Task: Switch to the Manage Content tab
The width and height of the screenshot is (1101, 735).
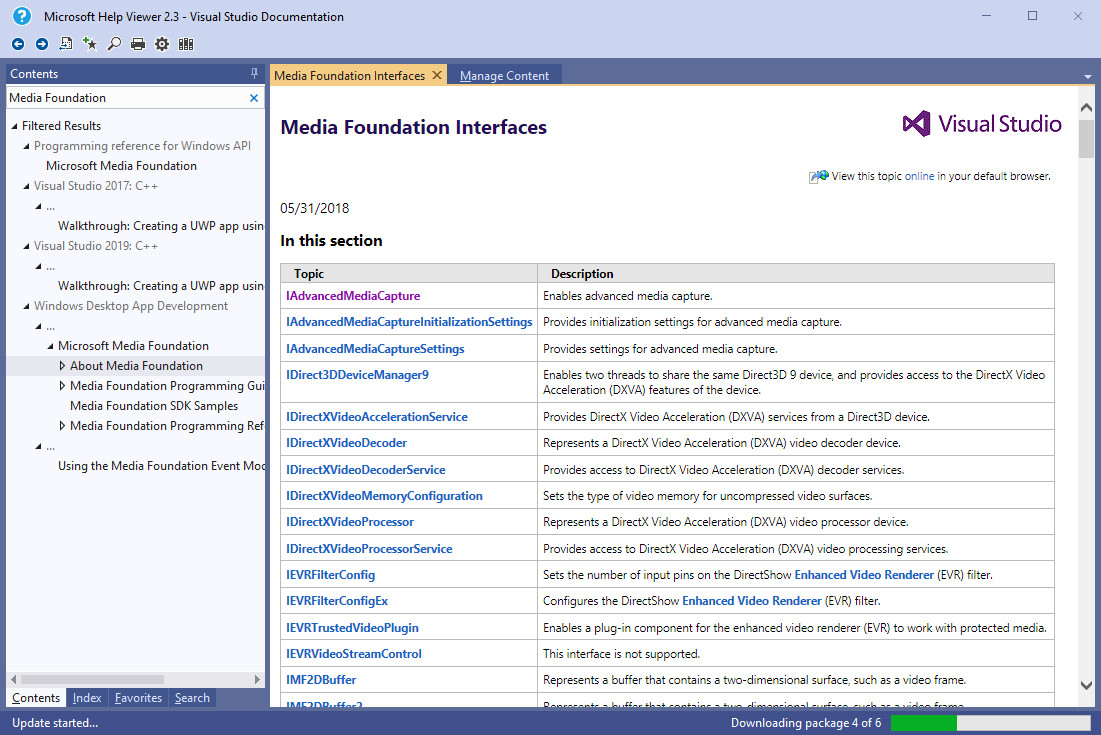Action: (504, 76)
